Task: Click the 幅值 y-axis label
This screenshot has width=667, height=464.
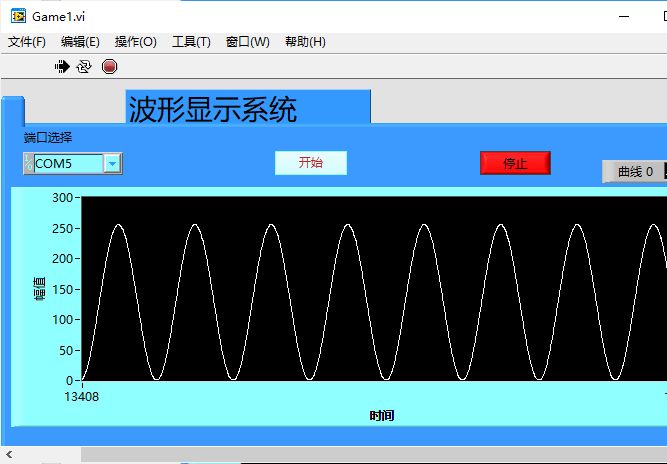Action: (39, 289)
